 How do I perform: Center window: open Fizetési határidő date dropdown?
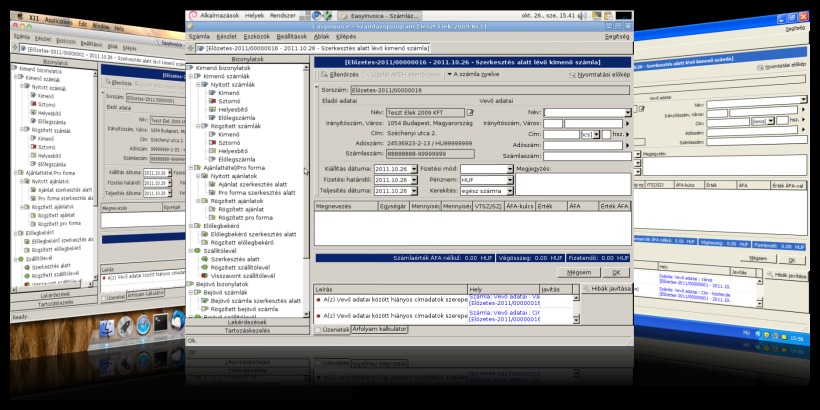[414, 180]
